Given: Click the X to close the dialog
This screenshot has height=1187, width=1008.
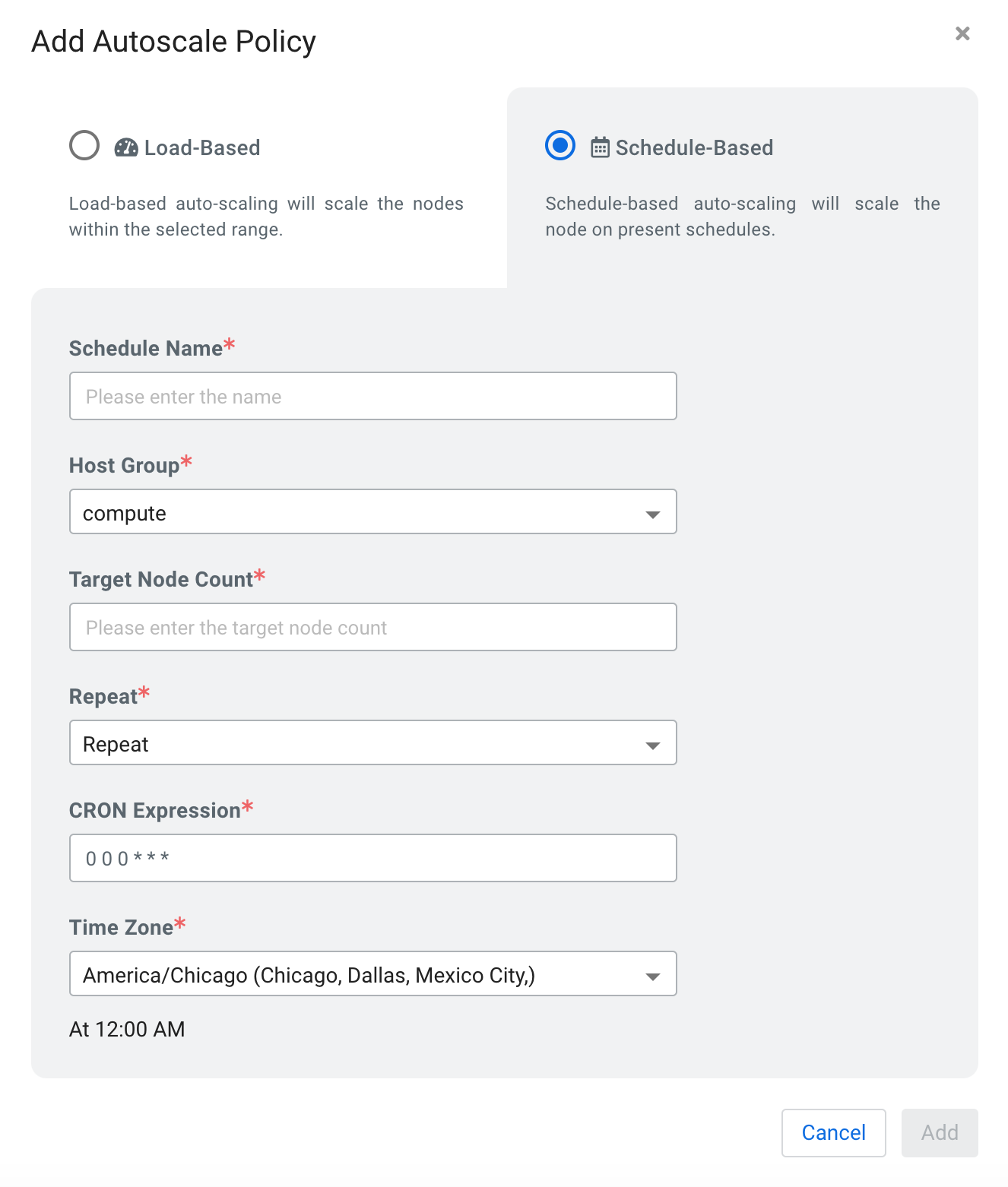Looking at the screenshot, I should 962,33.
